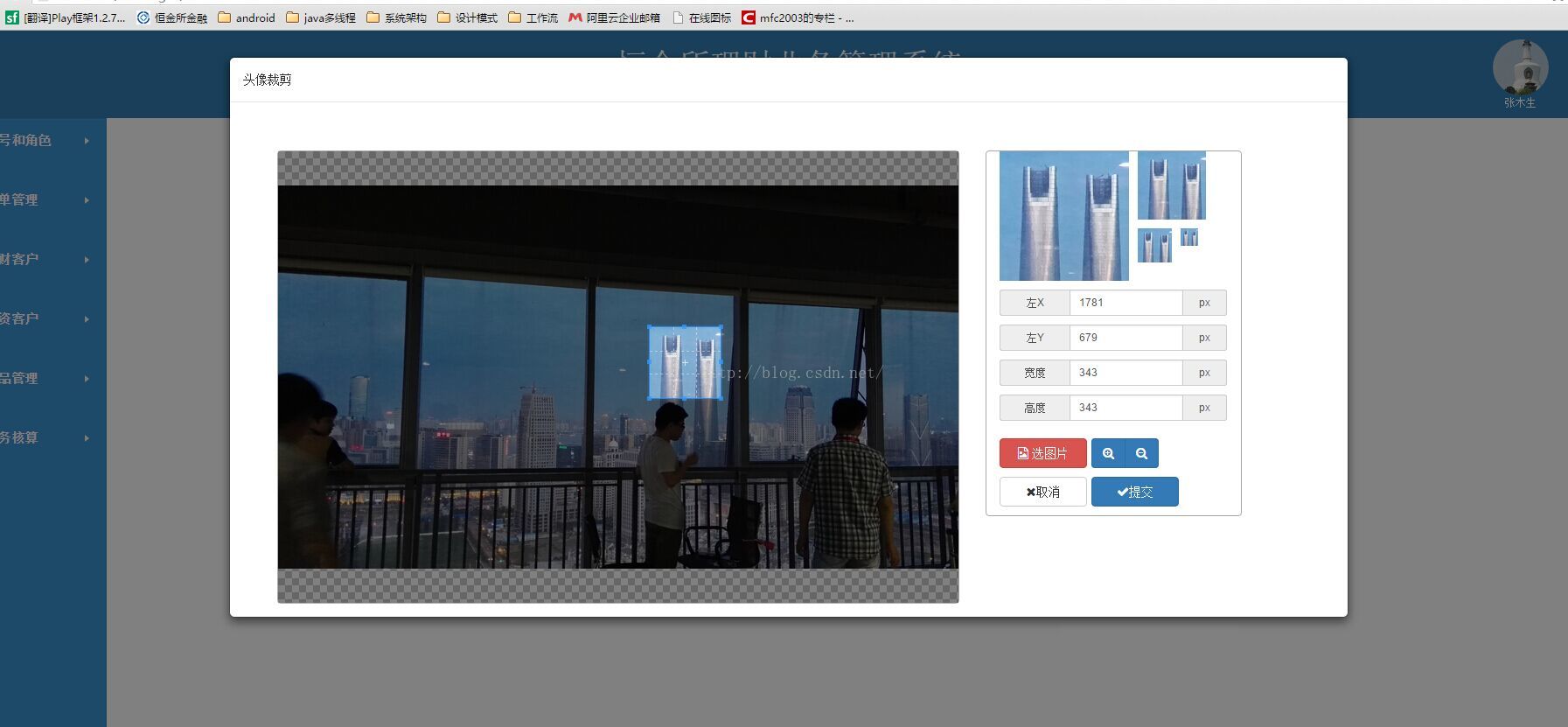Open the 工作流 bookmark folder
This screenshot has height=727, width=1568.
533,17
